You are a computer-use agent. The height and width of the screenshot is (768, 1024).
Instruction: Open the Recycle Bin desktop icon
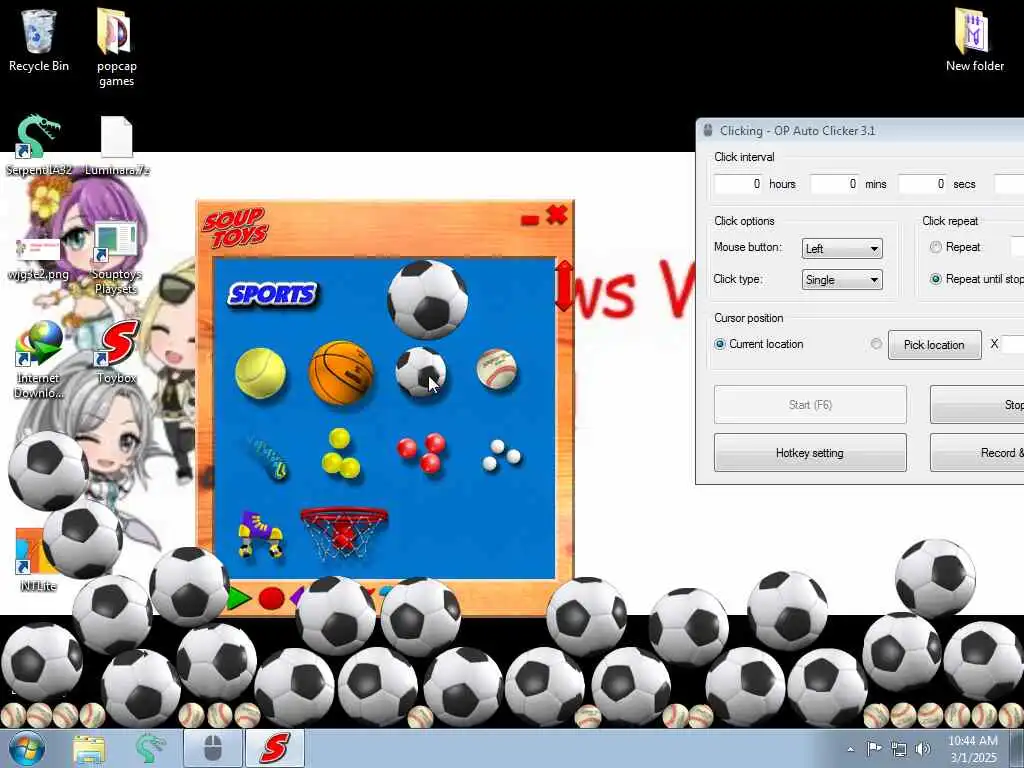39,40
